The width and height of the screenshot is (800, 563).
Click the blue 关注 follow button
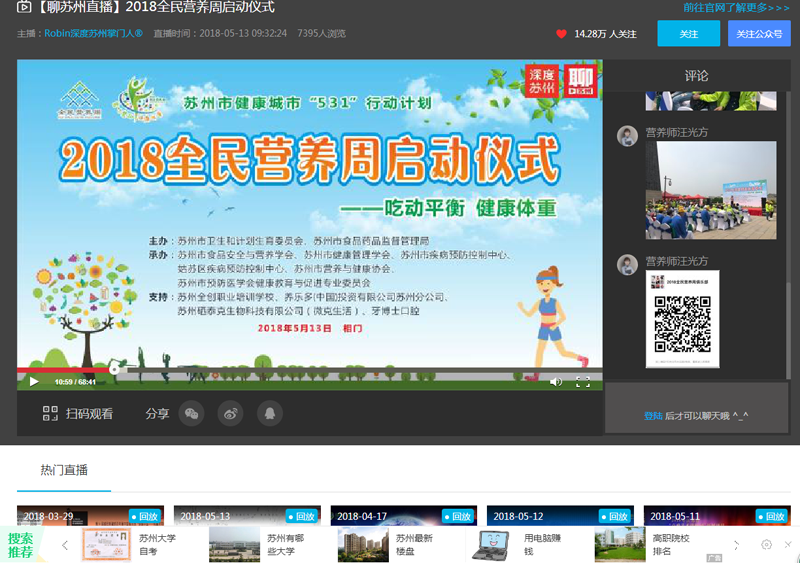688,34
